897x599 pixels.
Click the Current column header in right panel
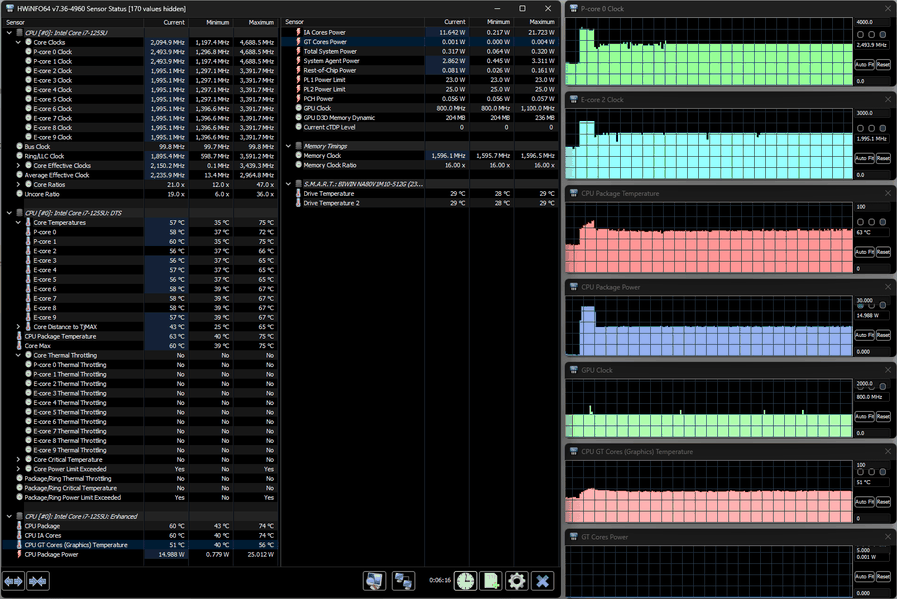(x=447, y=22)
